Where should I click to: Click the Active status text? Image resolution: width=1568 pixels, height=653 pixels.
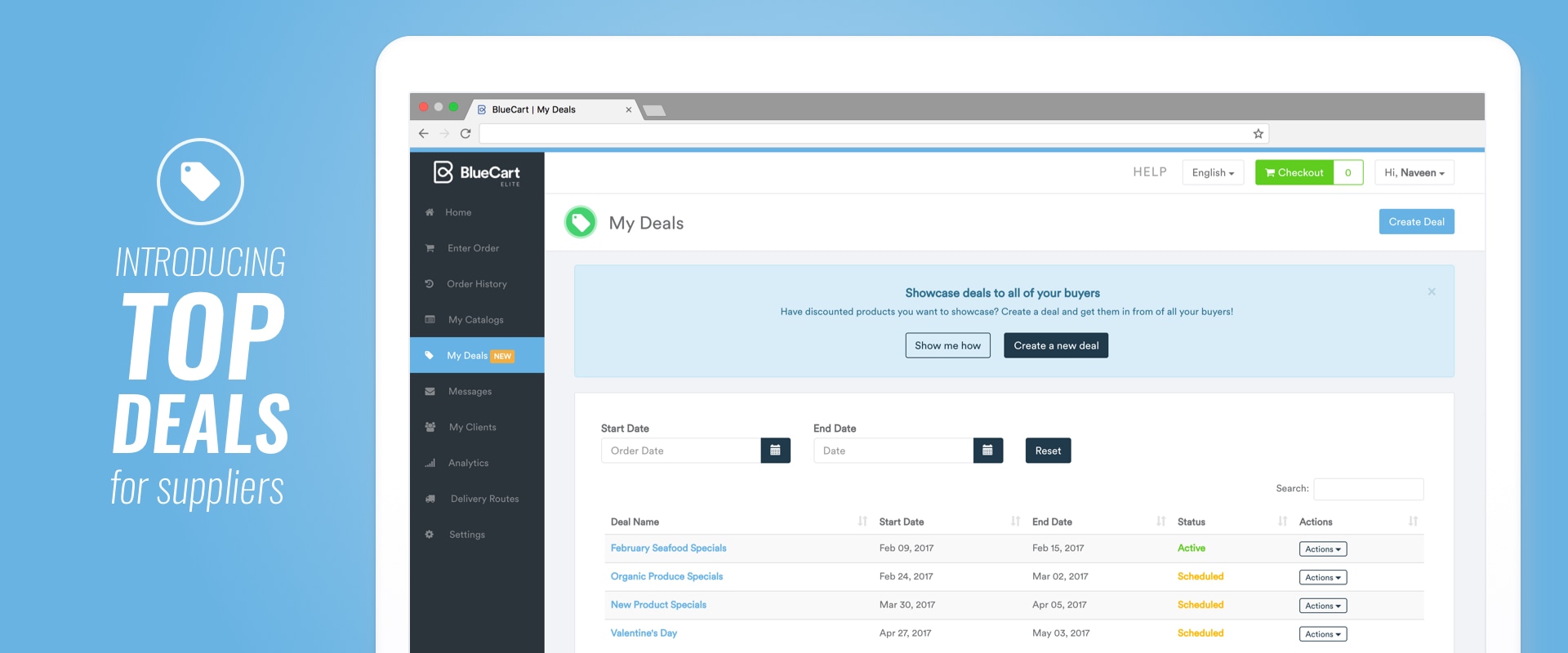tap(1192, 549)
